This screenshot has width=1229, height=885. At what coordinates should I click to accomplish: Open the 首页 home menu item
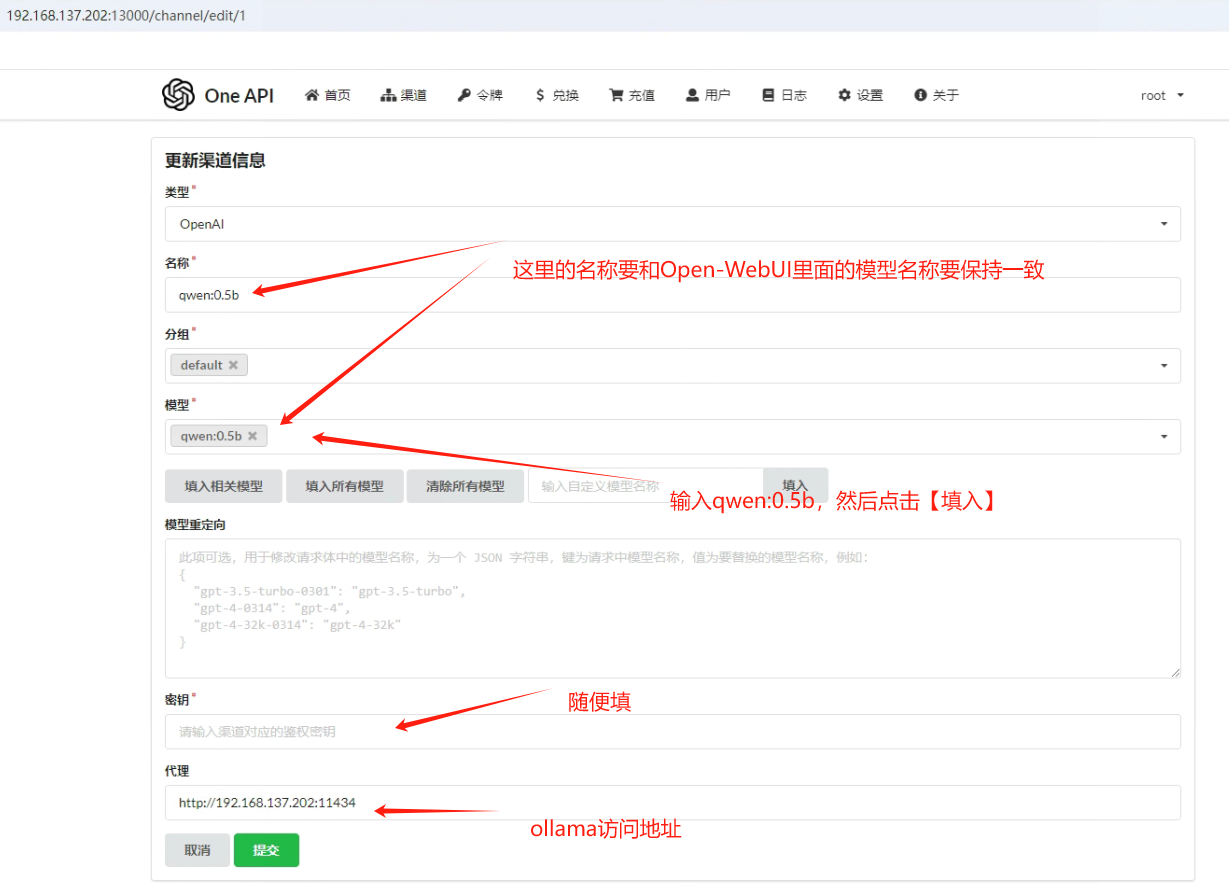[x=328, y=95]
